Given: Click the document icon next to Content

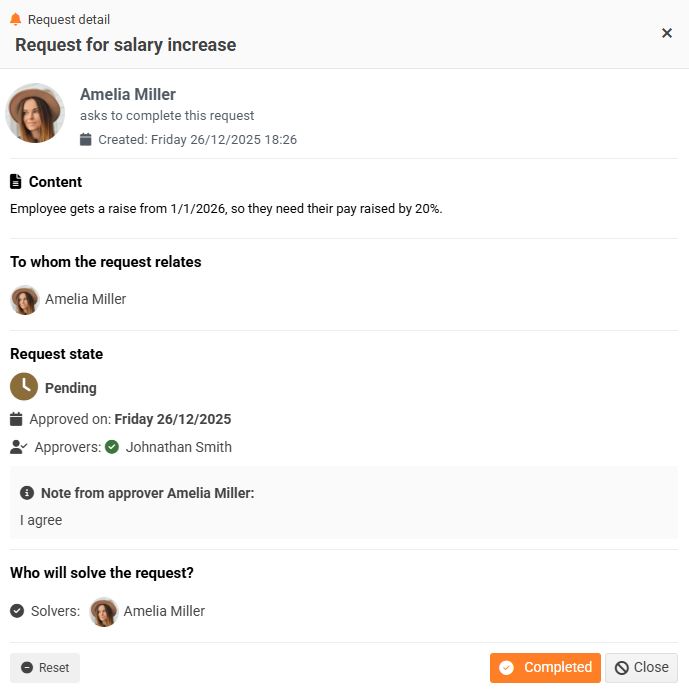Looking at the screenshot, I should pyautogui.click(x=16, y=182).
